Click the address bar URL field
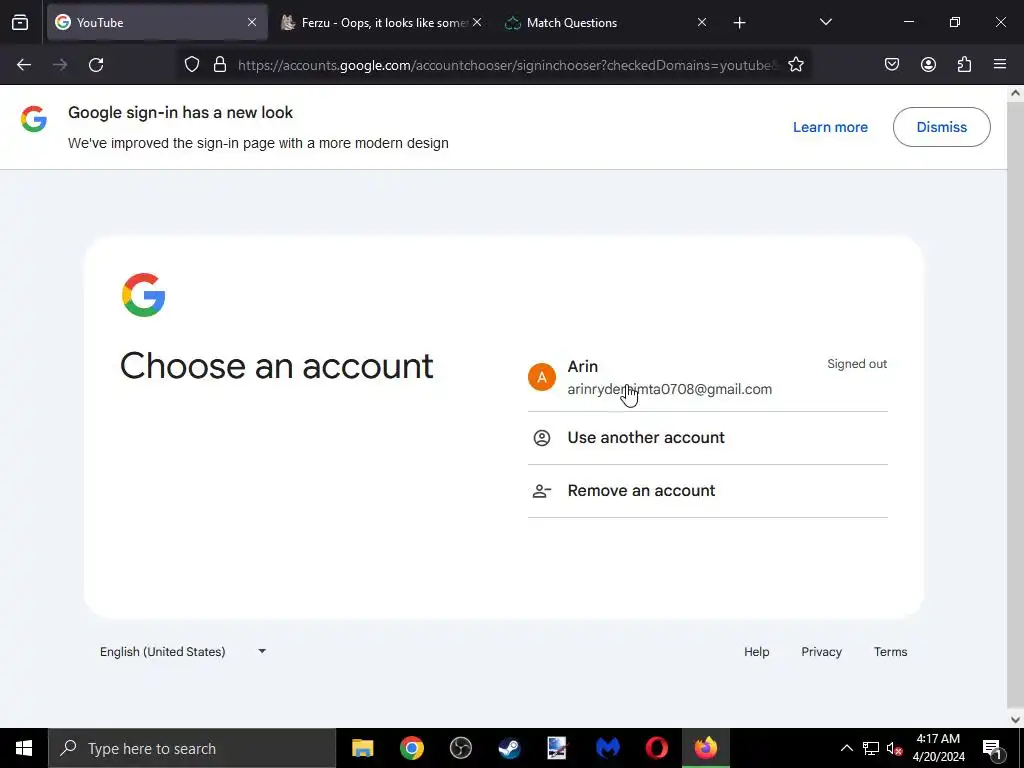The image size is (1024, 768). 507,65
